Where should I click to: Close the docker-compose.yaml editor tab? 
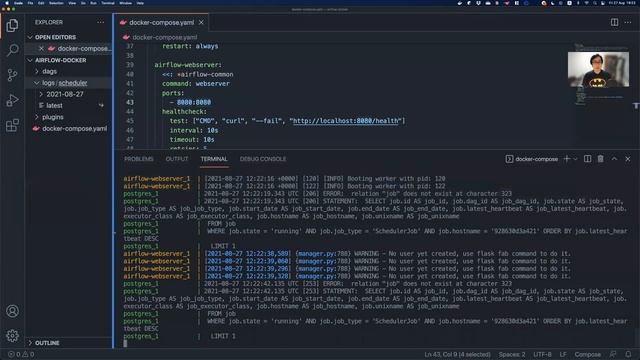(201, 22)
